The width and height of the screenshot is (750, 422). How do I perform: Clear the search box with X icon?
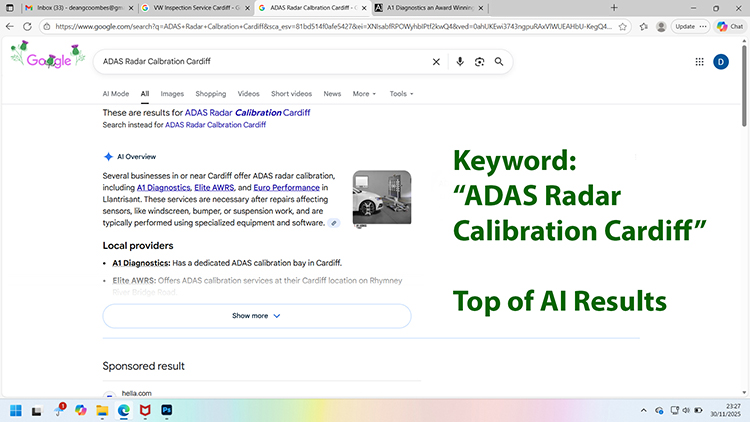436,62
